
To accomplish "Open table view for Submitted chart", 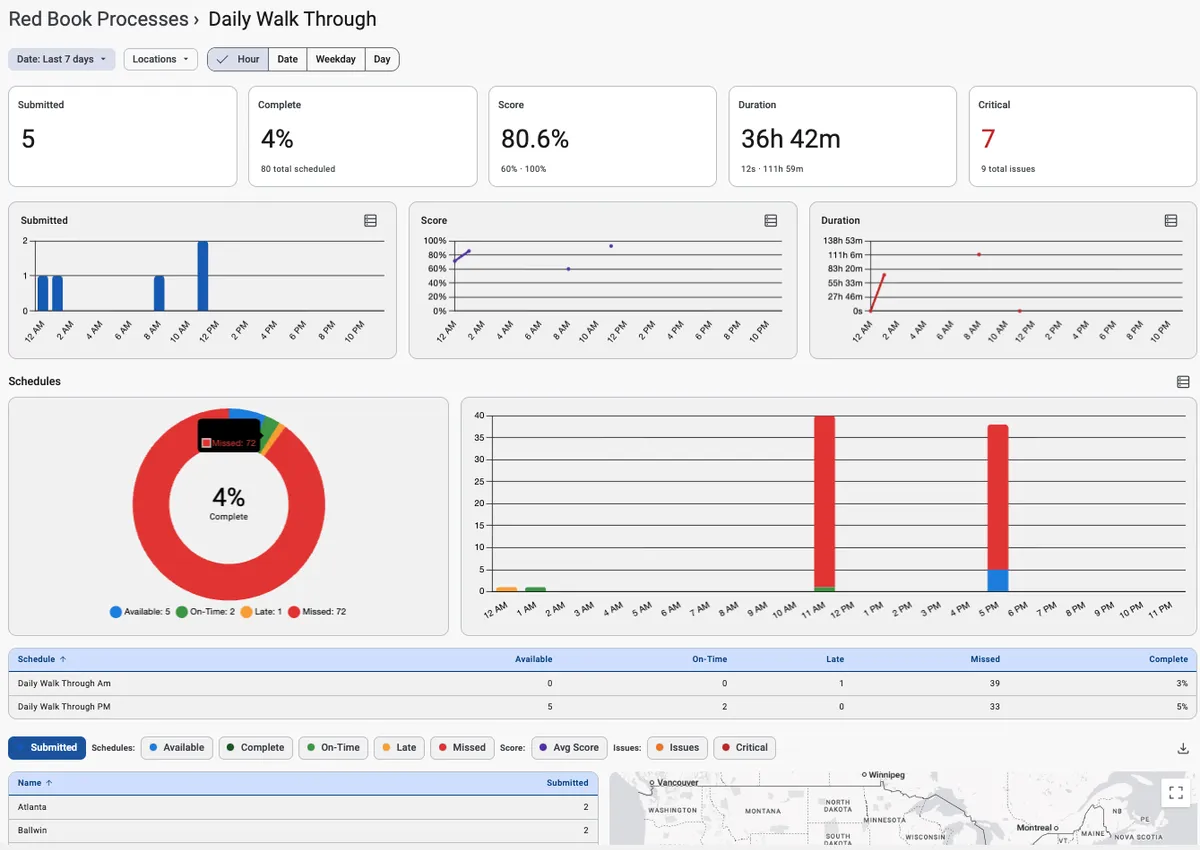I will point(370,220).
